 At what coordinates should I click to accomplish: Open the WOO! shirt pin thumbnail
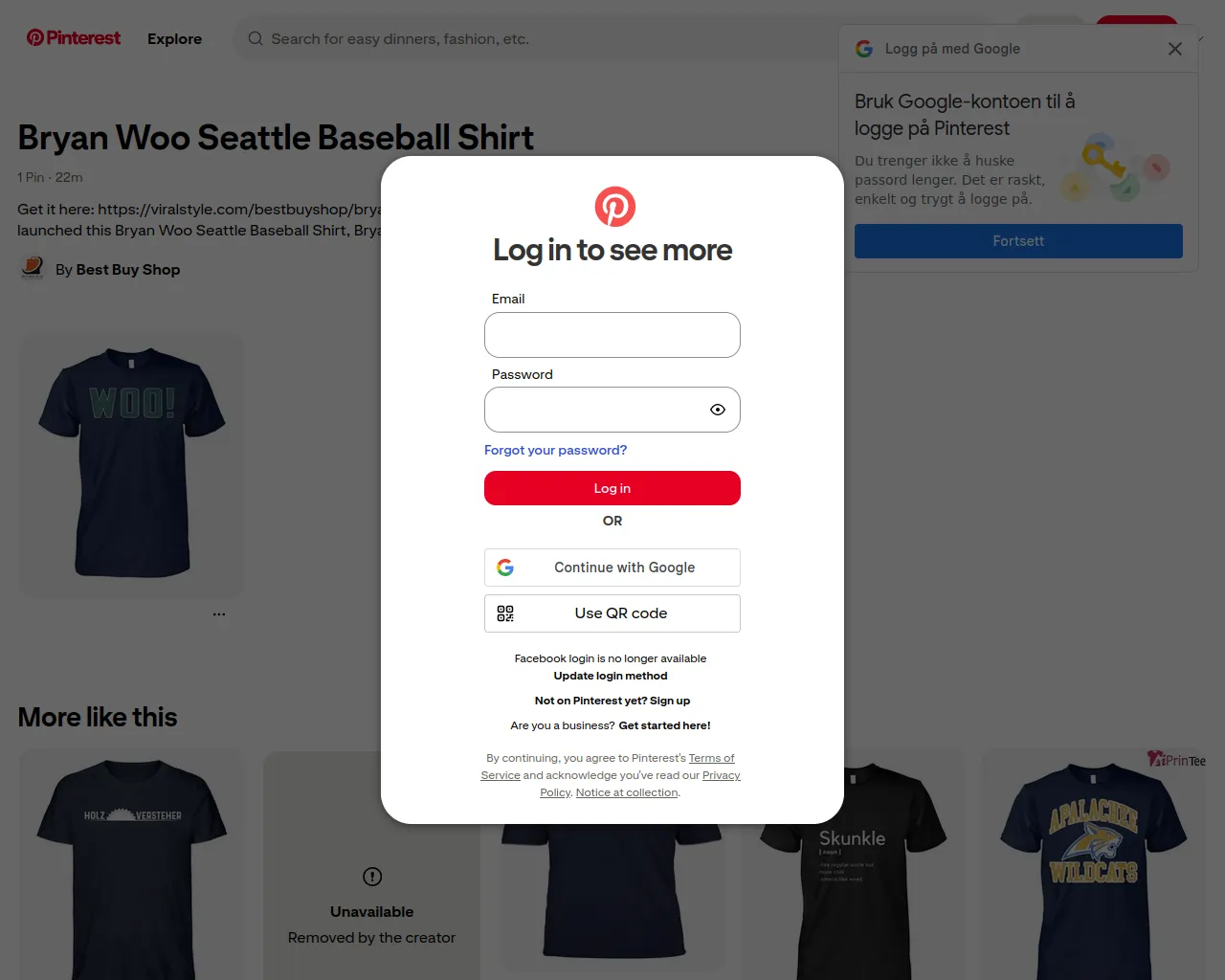coord(132,466)
